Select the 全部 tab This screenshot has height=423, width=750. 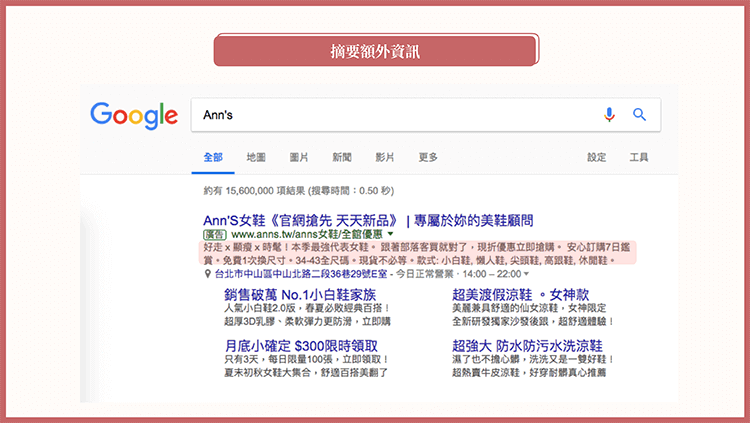[x=213, y=157]
